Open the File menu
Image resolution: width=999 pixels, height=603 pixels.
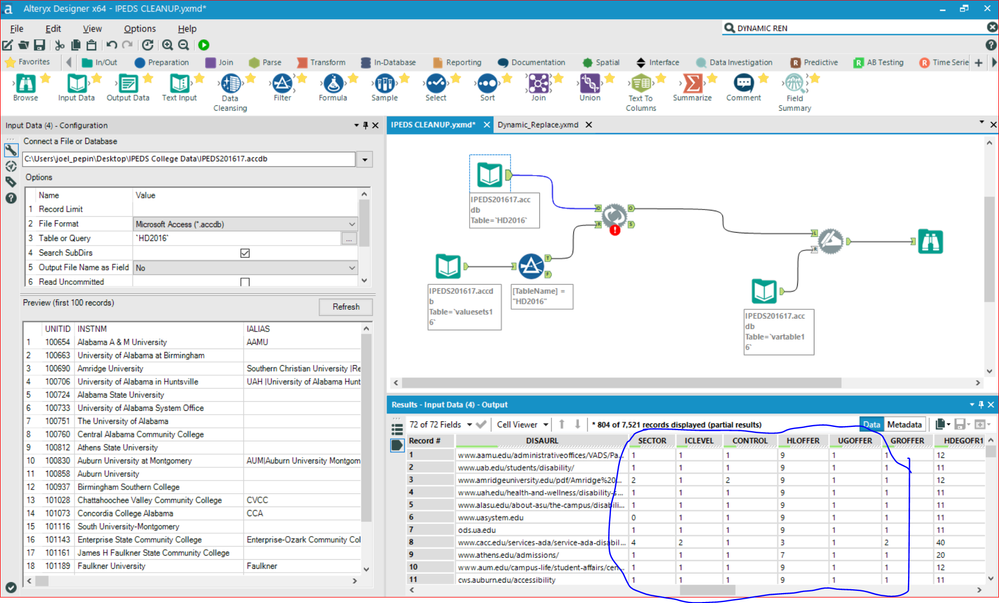[x=17, y=29]
